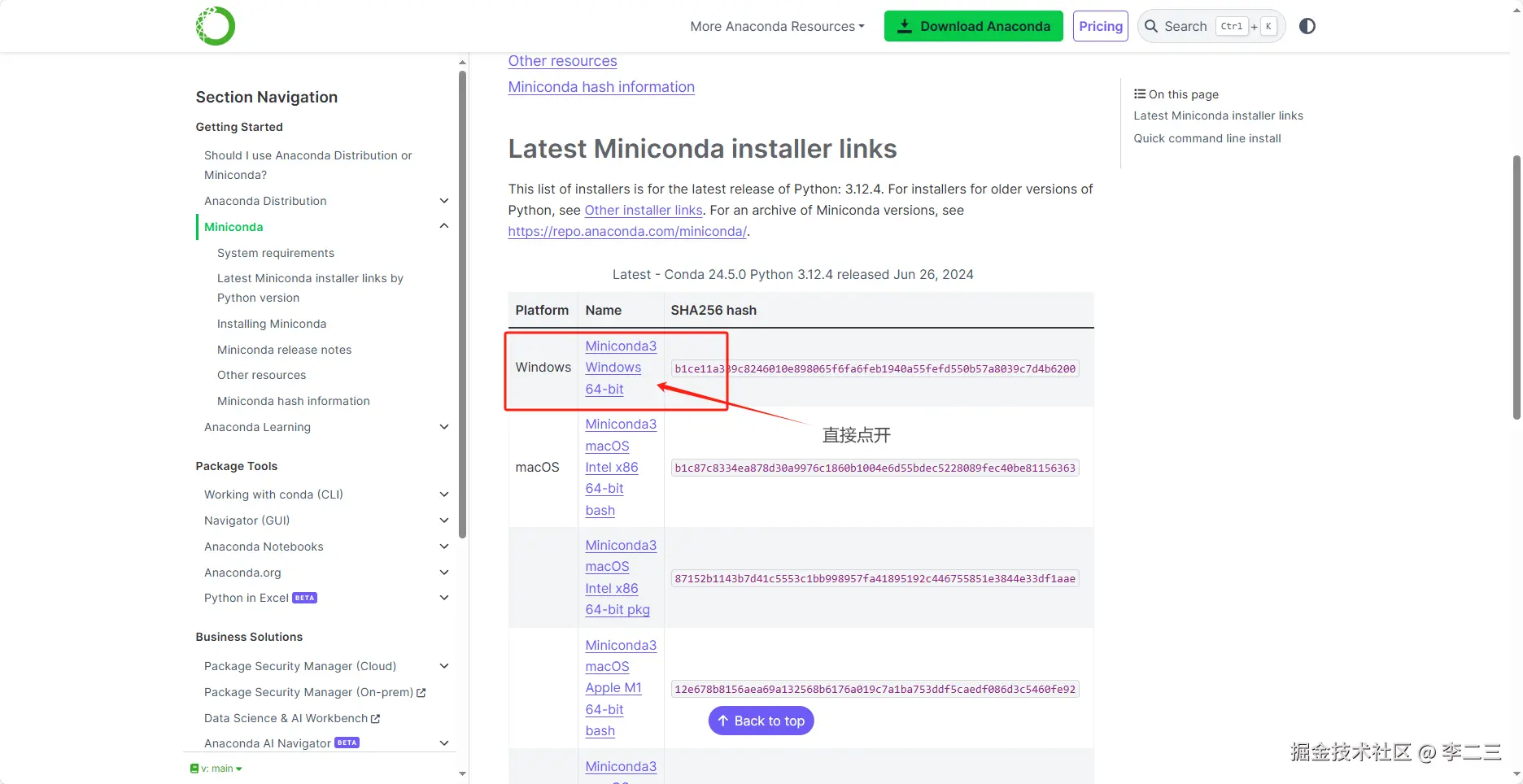This screenshot has height=784, width=1523.
Task: Open Navigator (GUI) in the sidebar
Action: click(247, 520)
